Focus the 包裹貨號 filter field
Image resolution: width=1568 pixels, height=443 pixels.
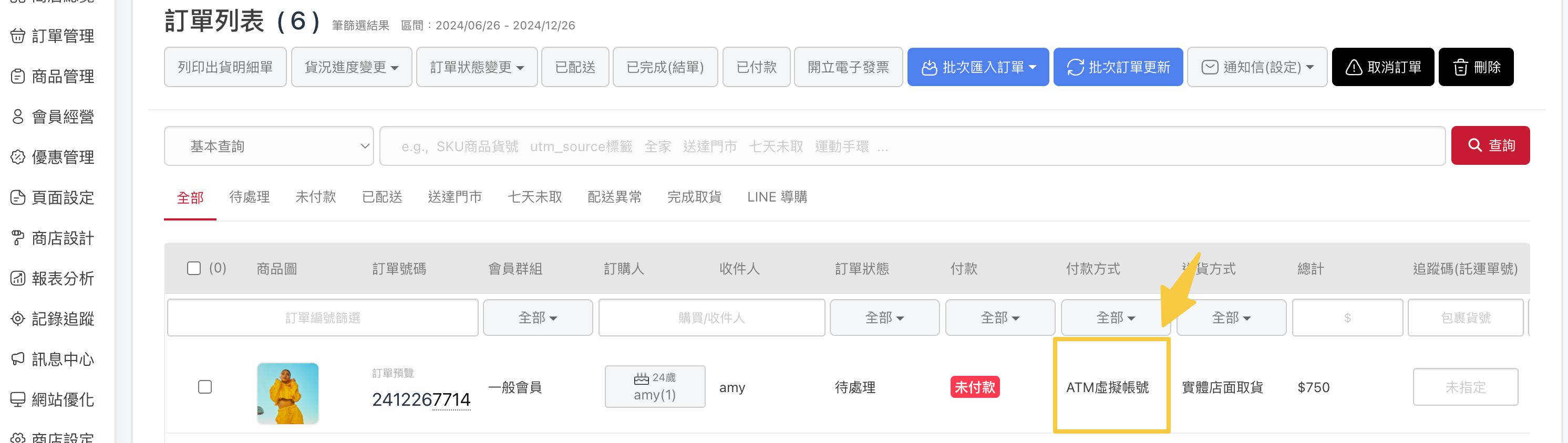1466,317
